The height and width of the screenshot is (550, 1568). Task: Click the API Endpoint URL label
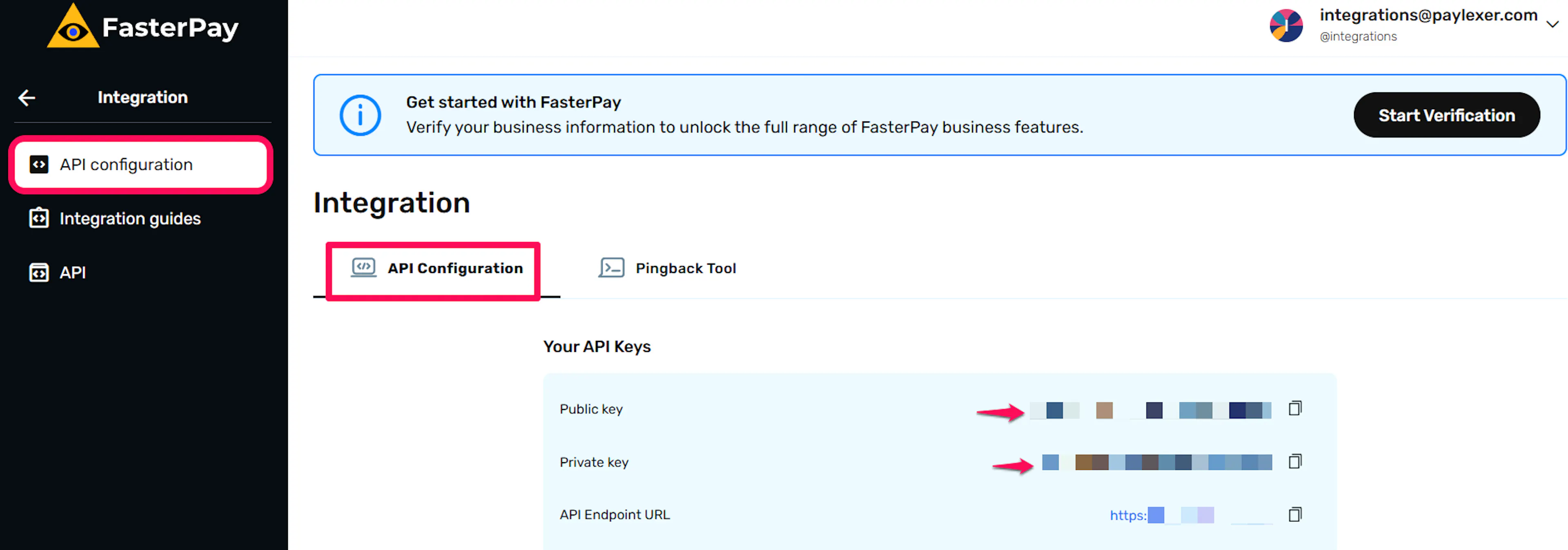614,515
